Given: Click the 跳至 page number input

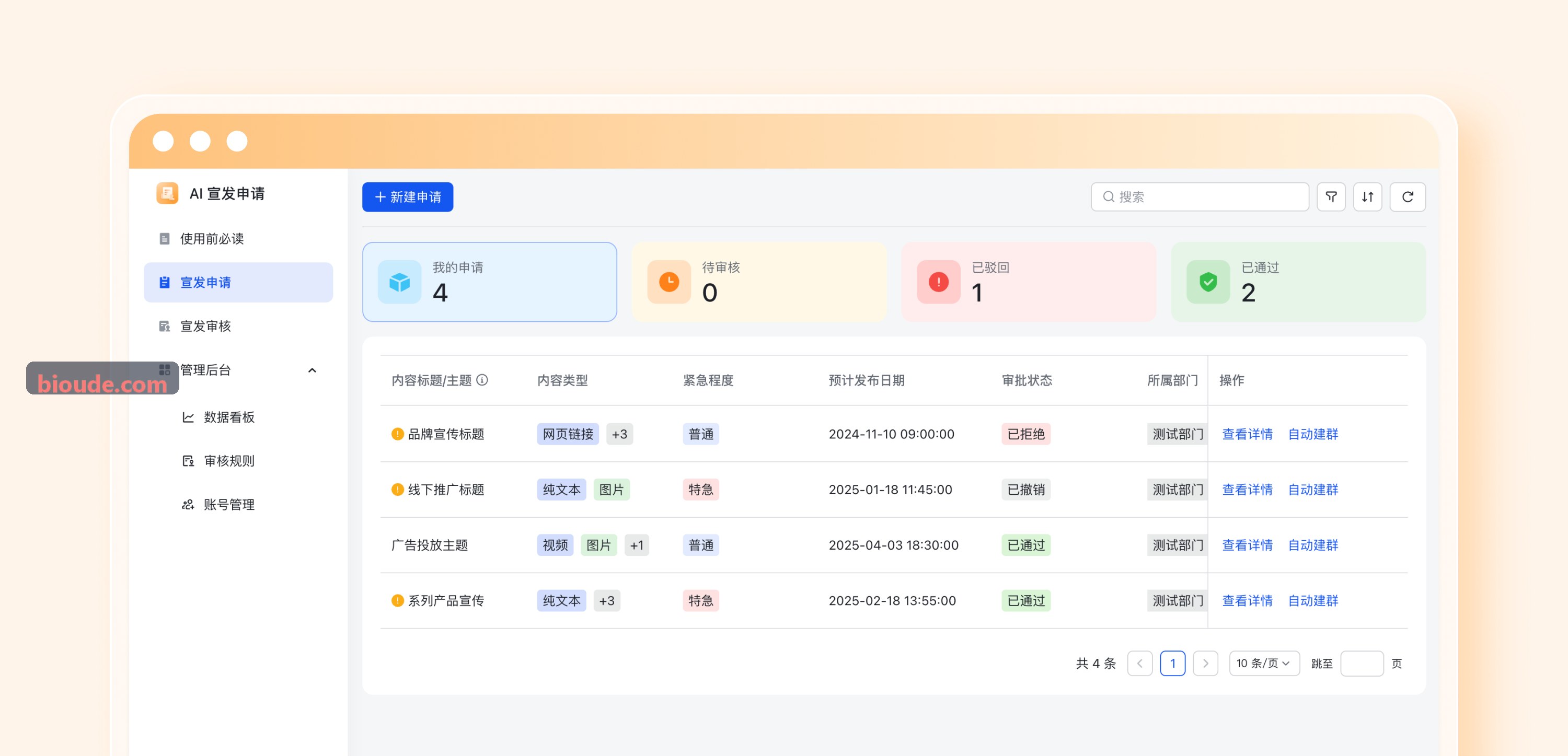Looking at the screenshot, I should coord(1362,663).
